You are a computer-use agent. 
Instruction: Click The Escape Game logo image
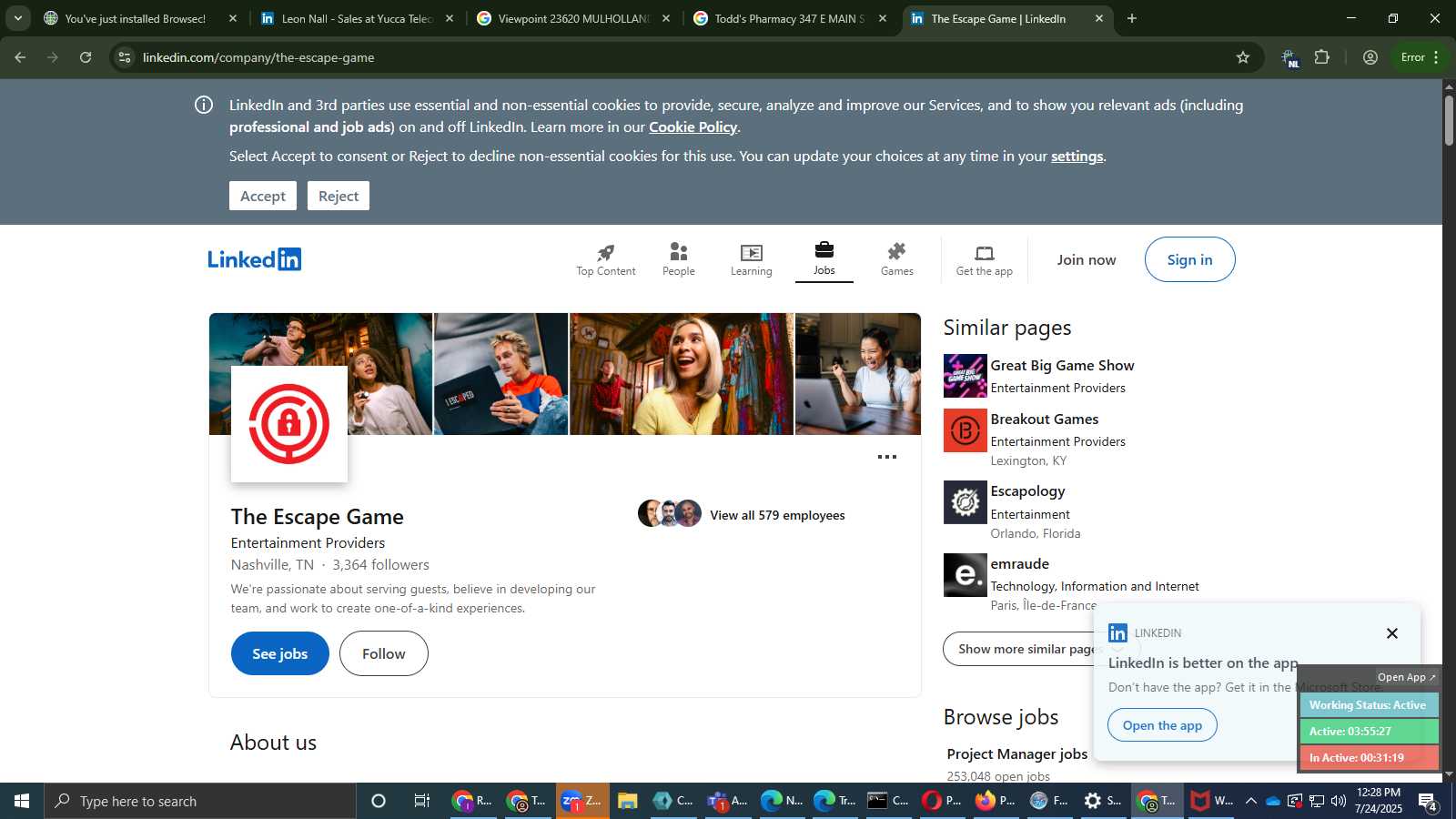[x=289, y=424]
